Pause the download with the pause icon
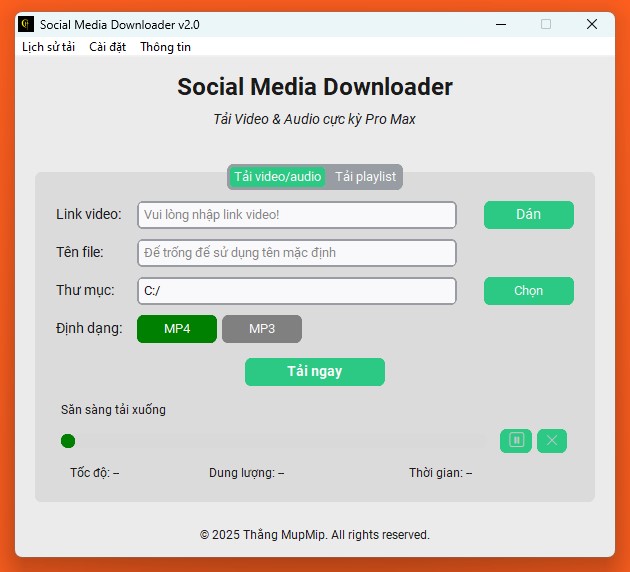Screen dimensions: 630x572 [x=516, y=440]
